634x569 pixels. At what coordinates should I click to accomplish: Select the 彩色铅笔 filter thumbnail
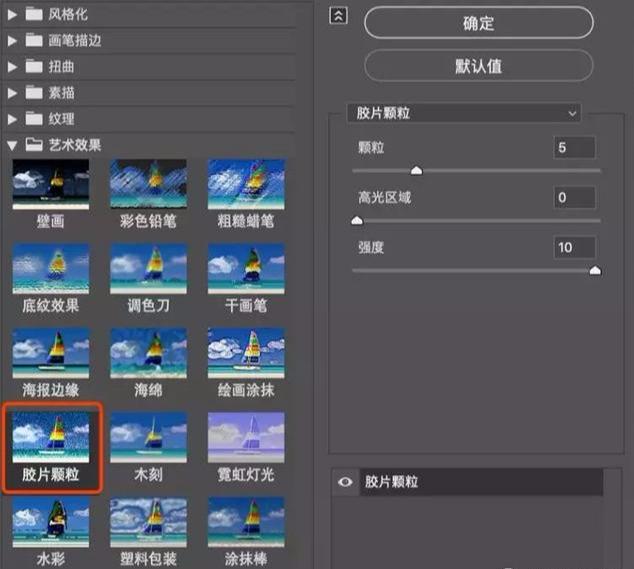point(148,184)
